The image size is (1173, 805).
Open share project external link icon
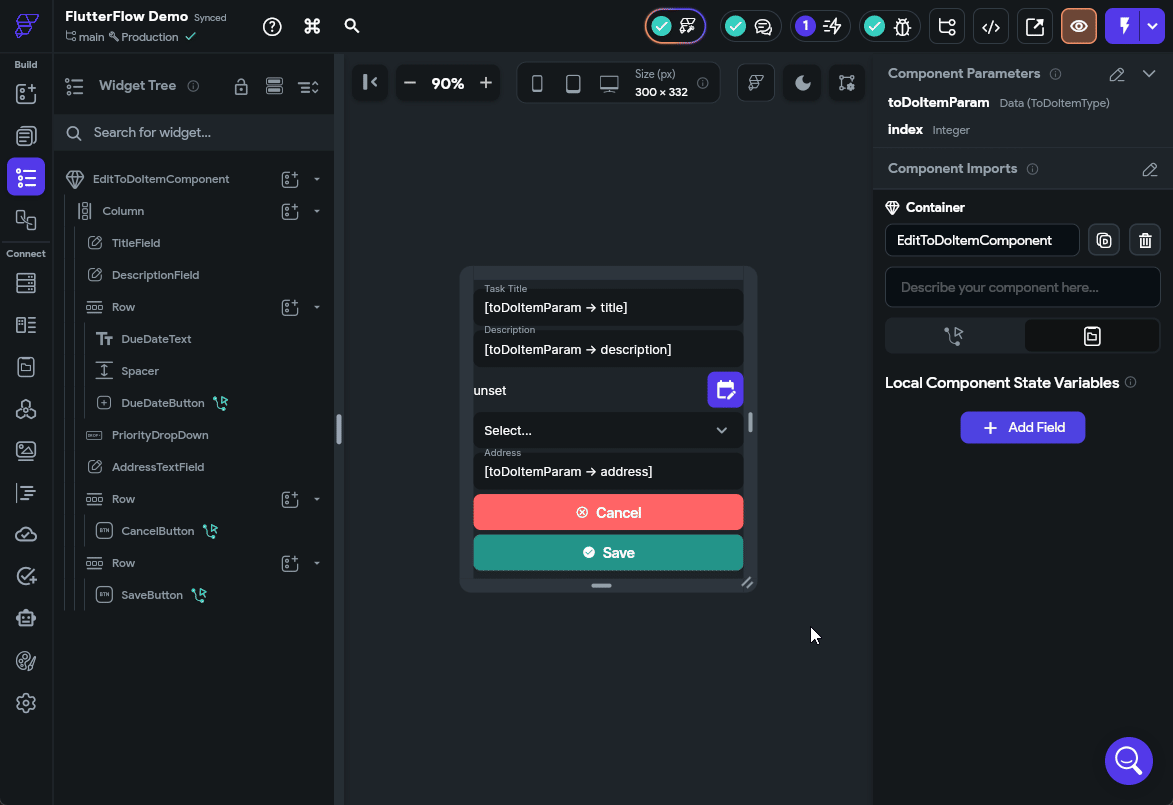pyautogui.click(x=1035, y=27)
